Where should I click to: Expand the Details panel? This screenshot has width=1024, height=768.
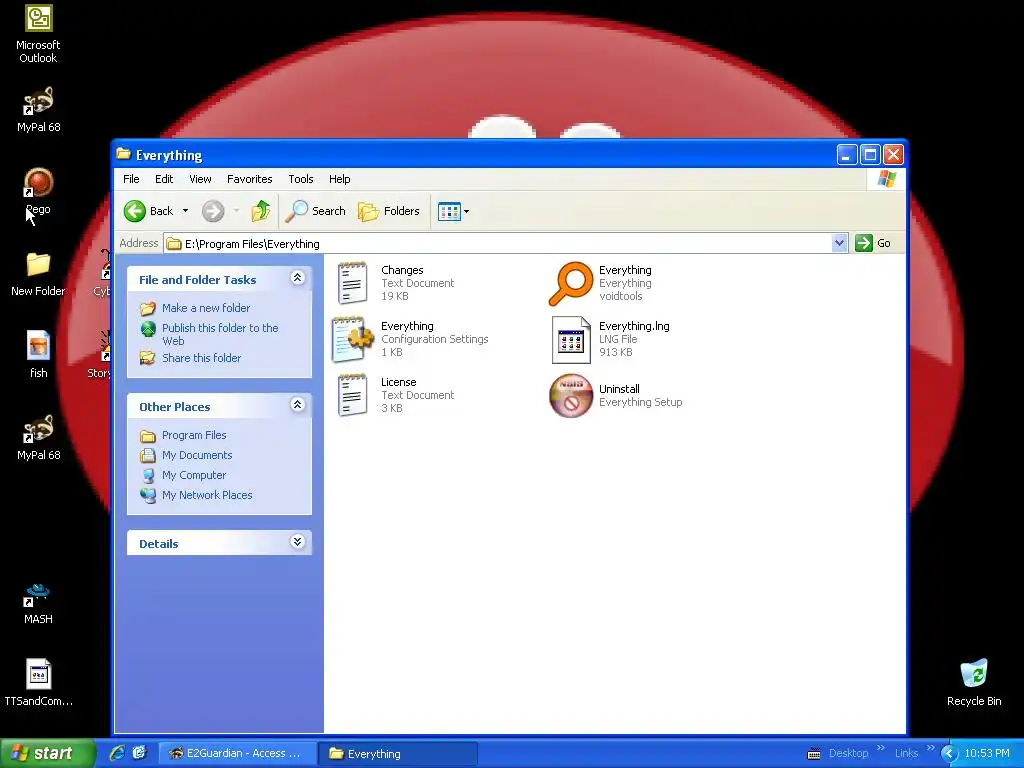click(297, 542)
